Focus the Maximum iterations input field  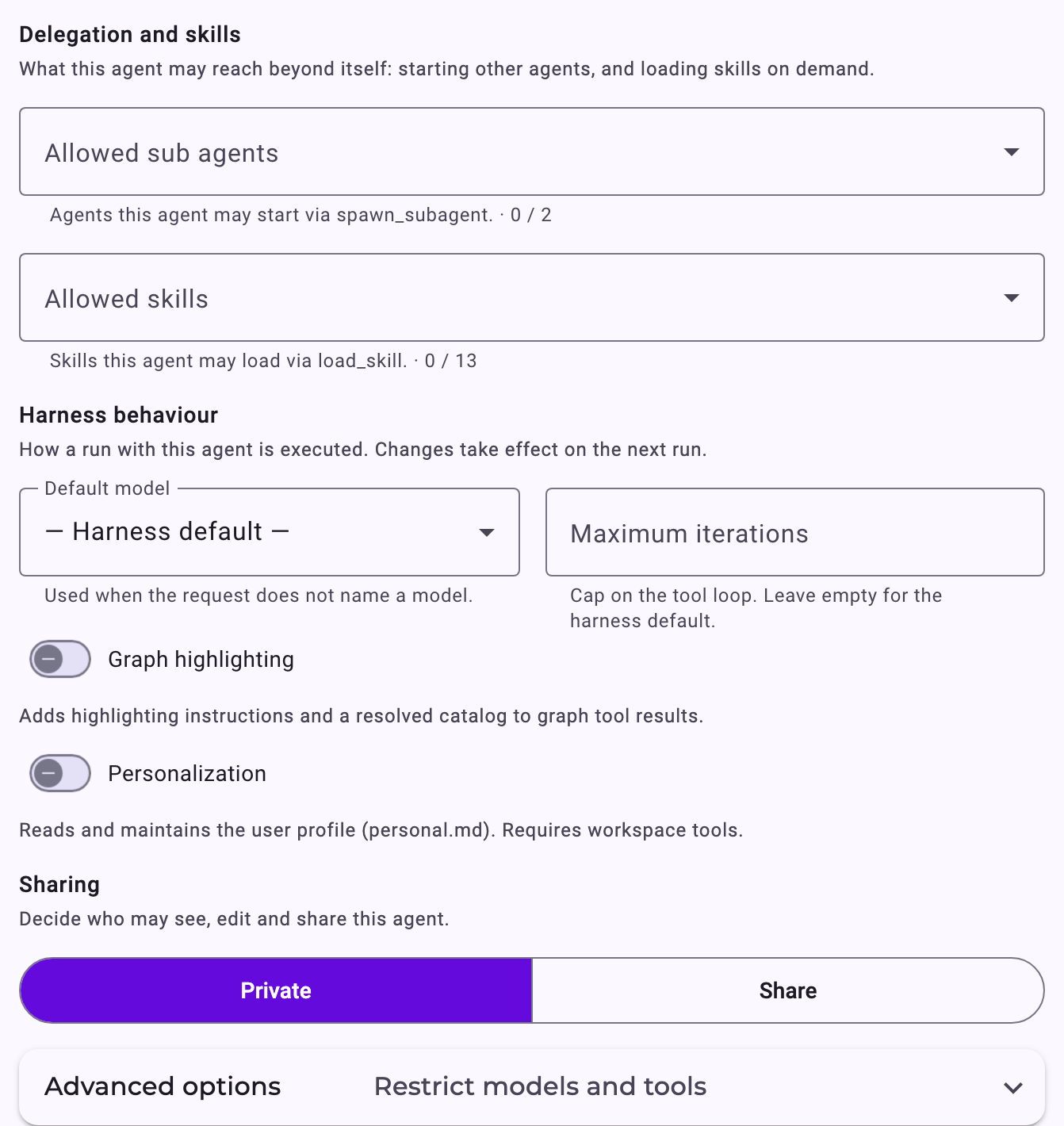tap(795, 532)
